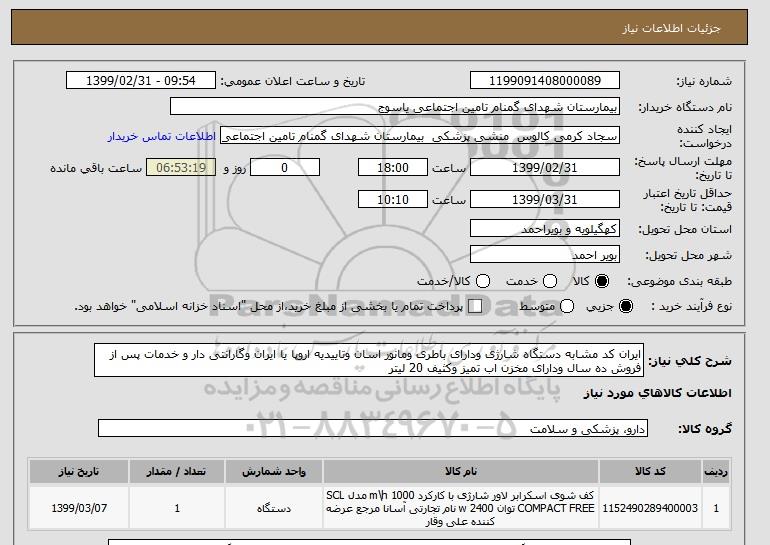The image size is (770, 545).
Task: Choose the جزیی purchase type radio
Action: click(626, 306)
